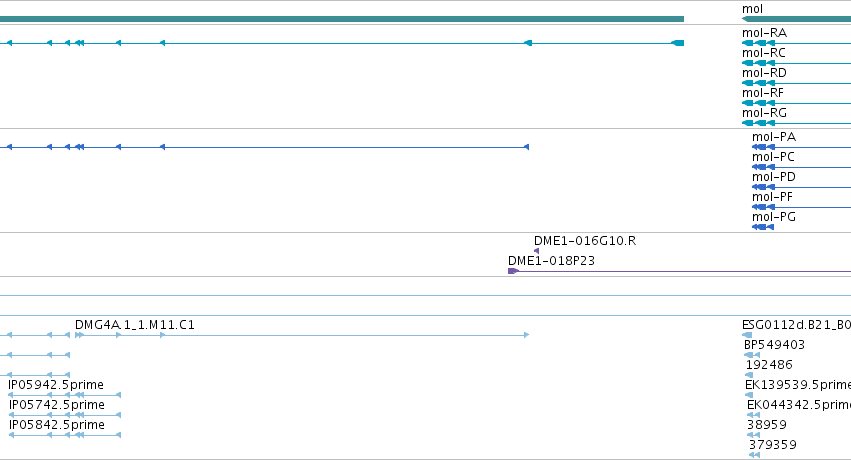
Task: Select the DME1-018P23 feature label
Action: click(551, 261)
